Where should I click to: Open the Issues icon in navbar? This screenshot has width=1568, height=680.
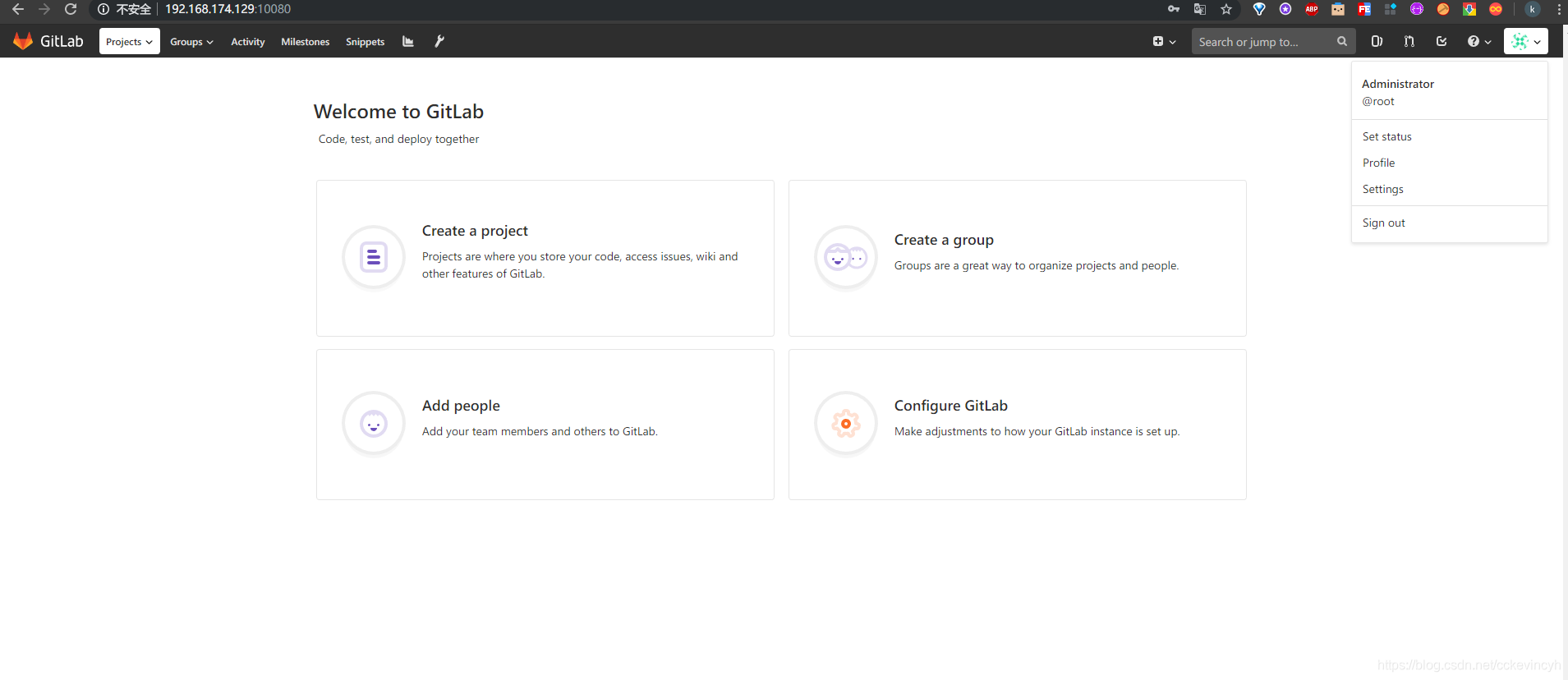pos(1377,41)
